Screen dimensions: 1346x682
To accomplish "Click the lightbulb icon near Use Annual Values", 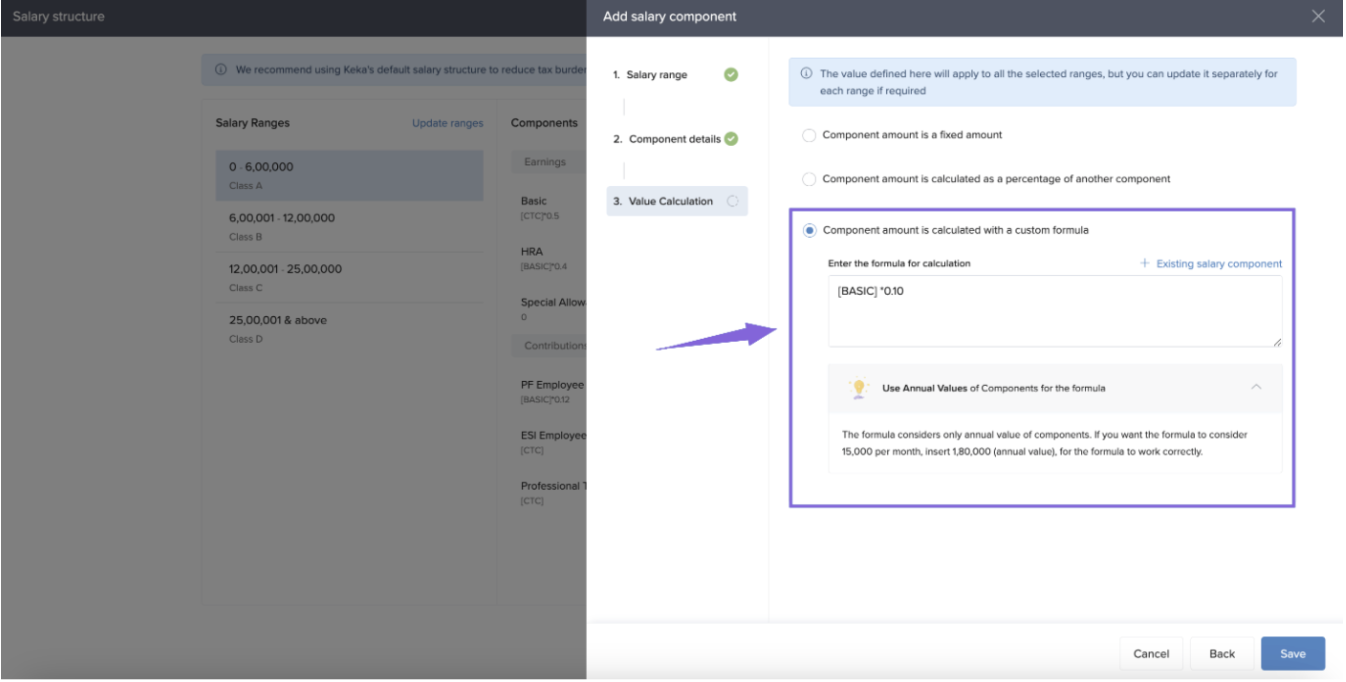I will click(858, 388).
